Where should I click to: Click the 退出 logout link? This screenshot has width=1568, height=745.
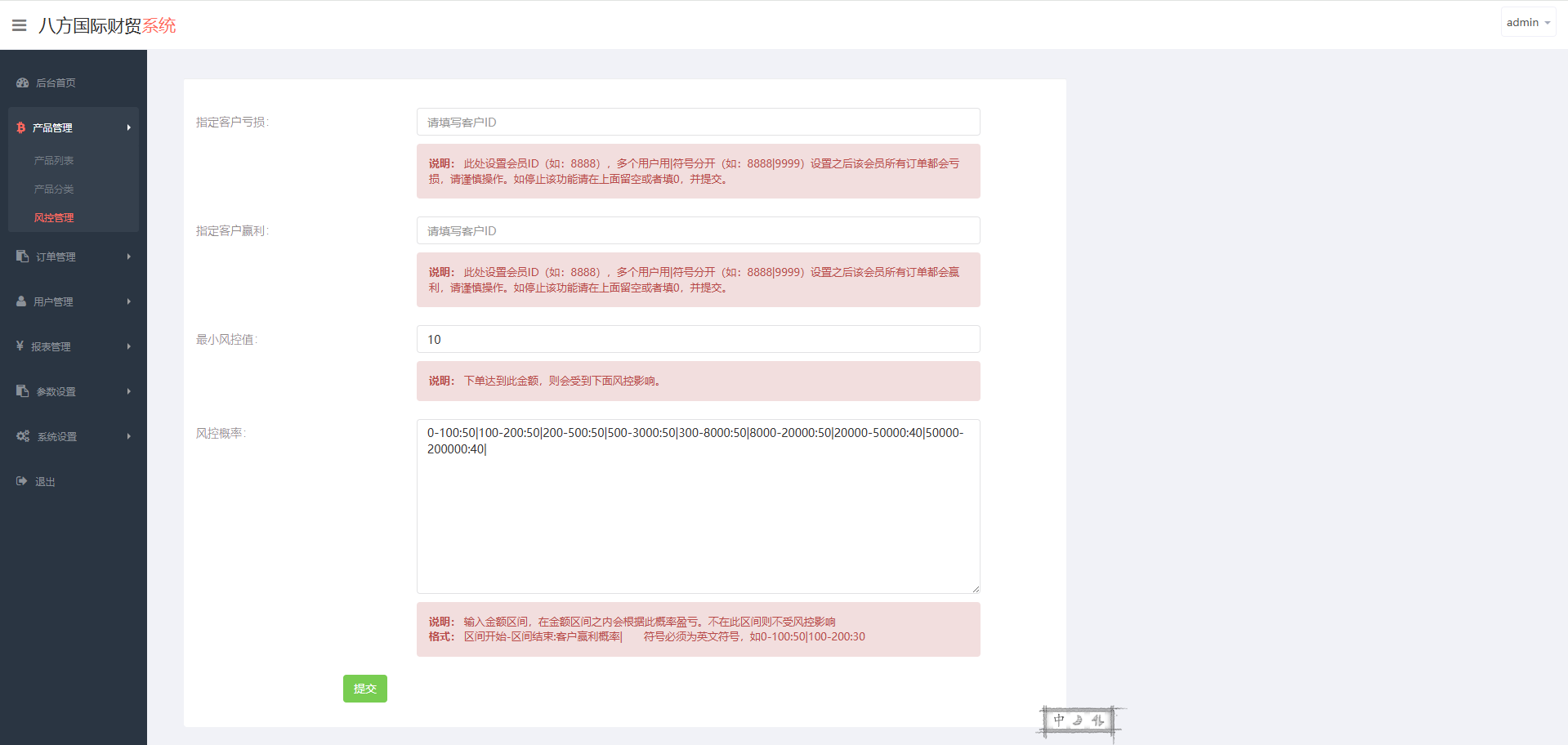tap(45, 482)
